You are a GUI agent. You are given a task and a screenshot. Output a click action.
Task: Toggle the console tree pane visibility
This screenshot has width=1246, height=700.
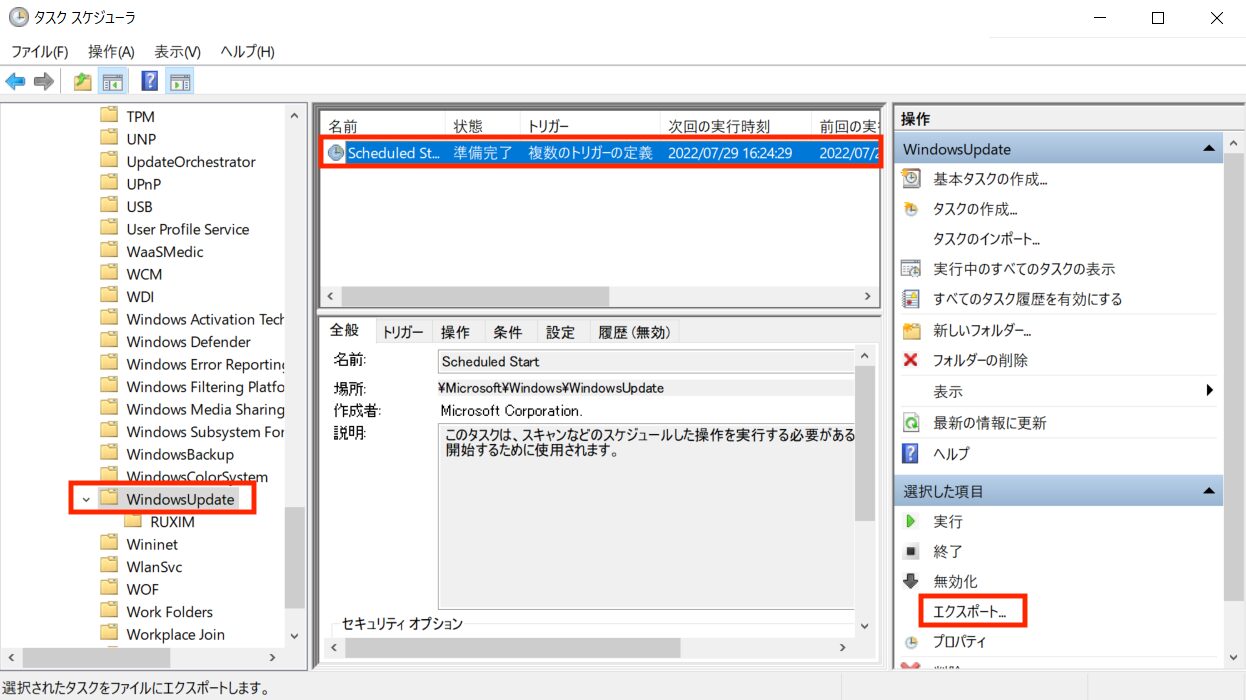[x=113, y=80]
